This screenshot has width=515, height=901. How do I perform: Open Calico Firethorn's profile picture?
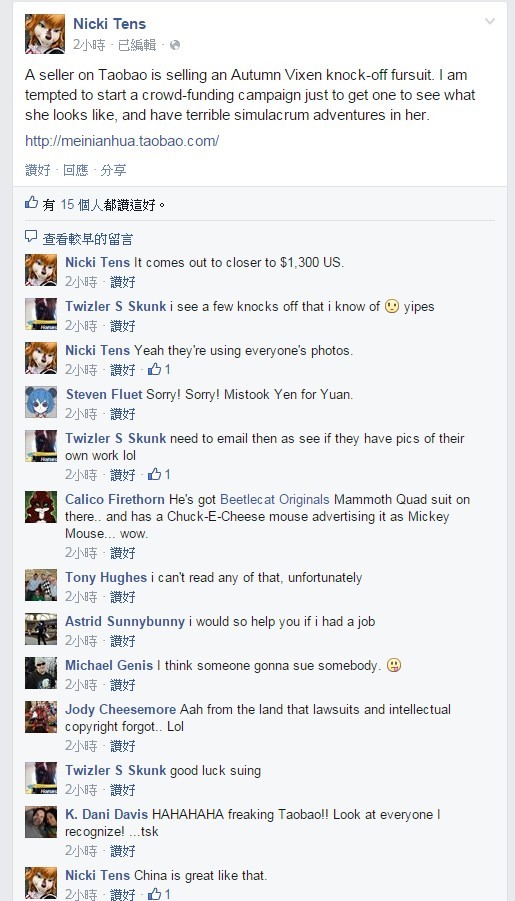pyautogui.click(x=41, y=507)
